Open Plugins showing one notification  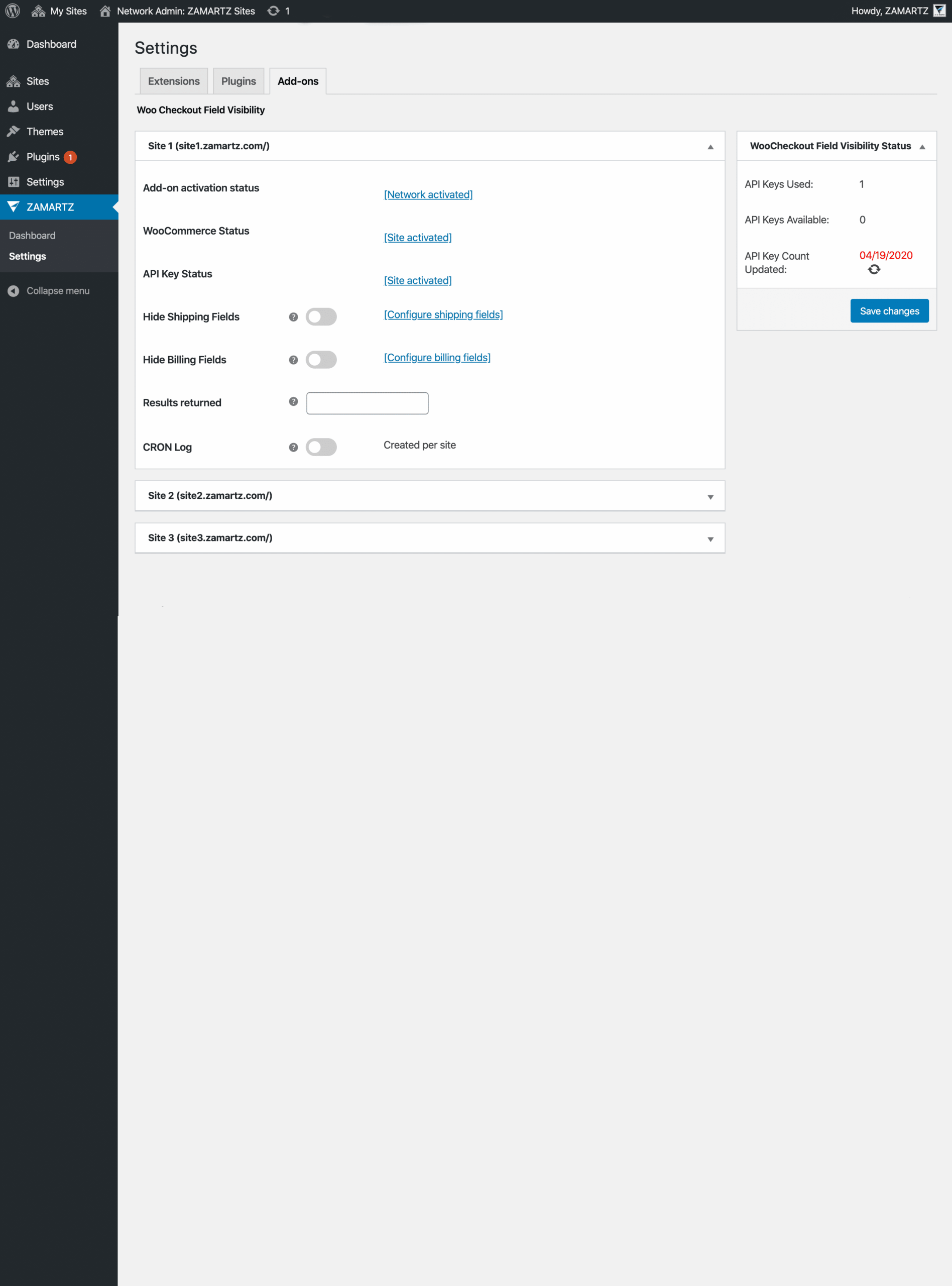(x=43, y=156)
